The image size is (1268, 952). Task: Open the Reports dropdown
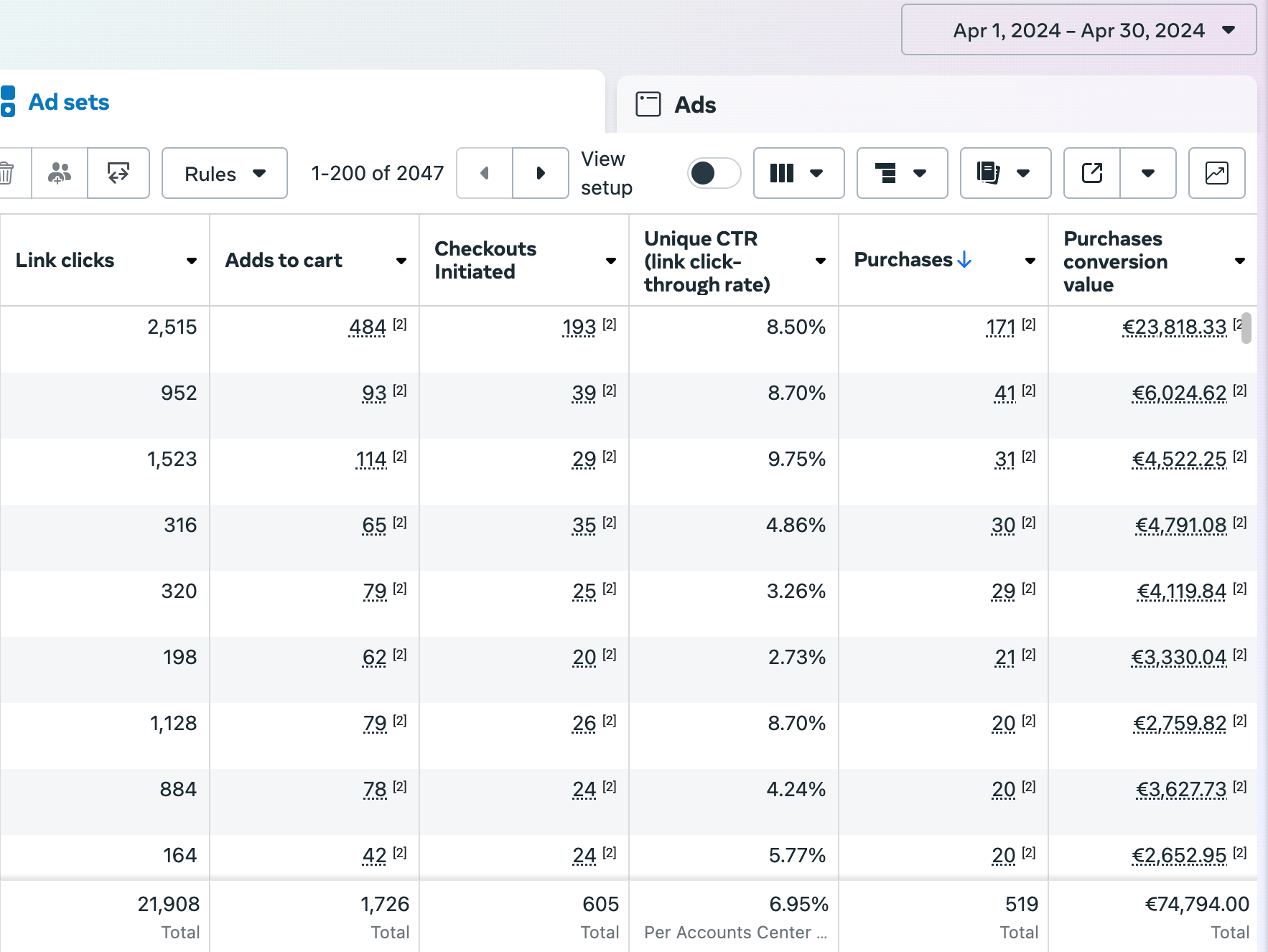(x=1005, y=173)
